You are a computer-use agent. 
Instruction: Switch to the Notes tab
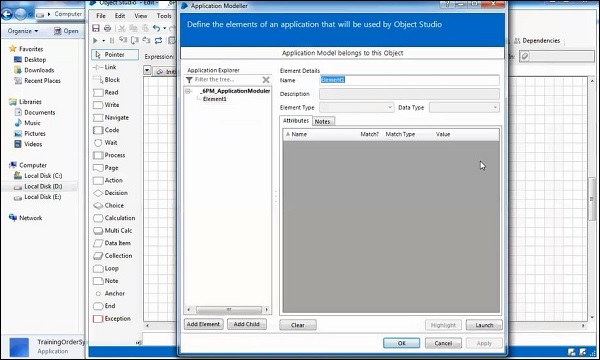(323, 121)
